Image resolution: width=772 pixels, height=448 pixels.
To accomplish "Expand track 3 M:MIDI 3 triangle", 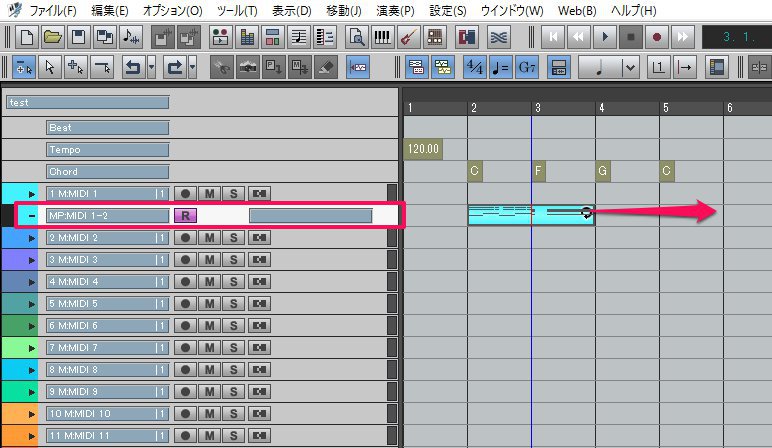I will tap(32, 260).
